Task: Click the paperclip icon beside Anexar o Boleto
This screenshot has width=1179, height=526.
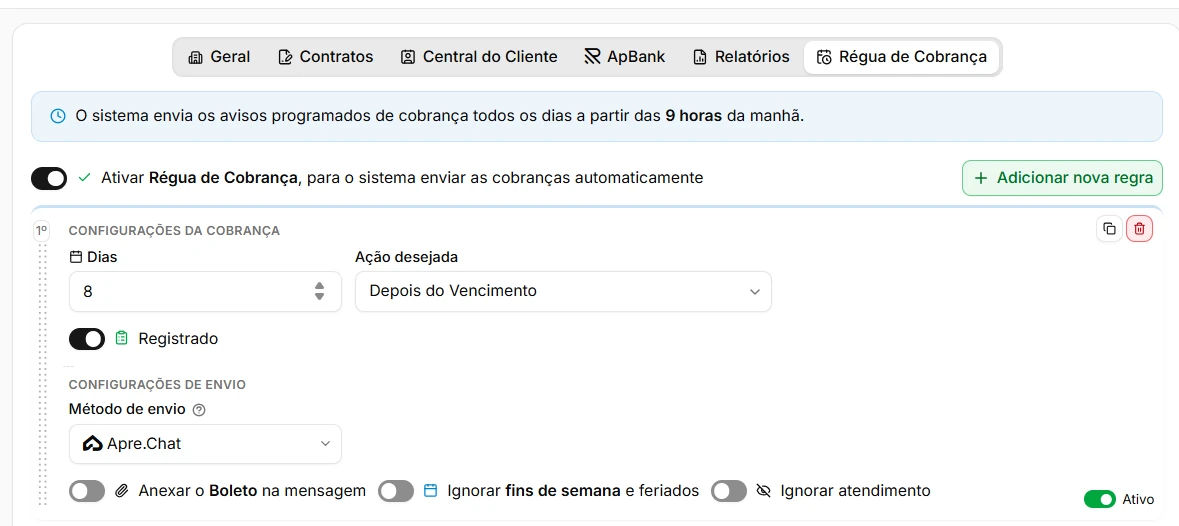Action: pos(122,491)
